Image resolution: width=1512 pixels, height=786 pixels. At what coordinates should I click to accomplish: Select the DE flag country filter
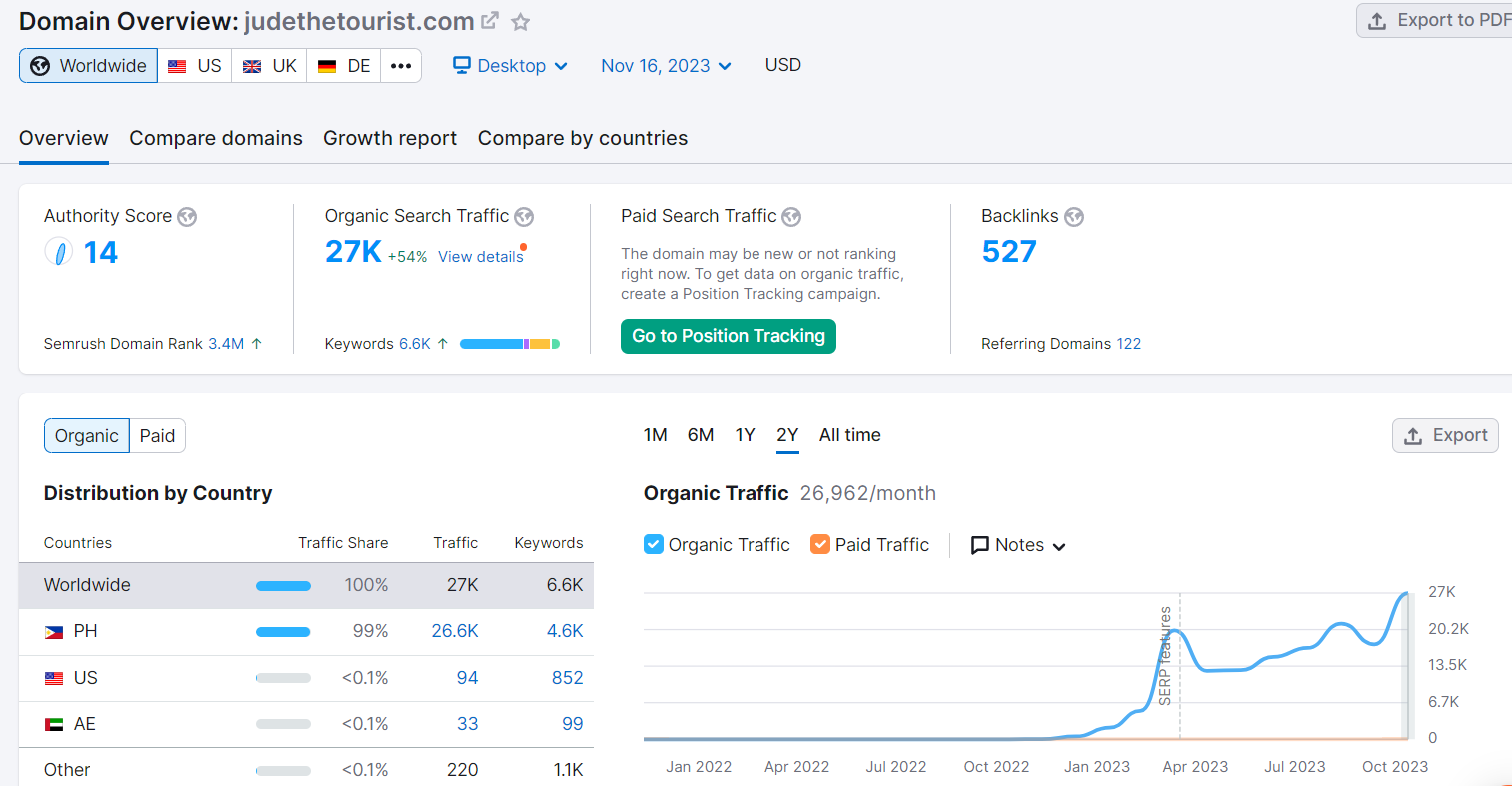coord(344,66)
